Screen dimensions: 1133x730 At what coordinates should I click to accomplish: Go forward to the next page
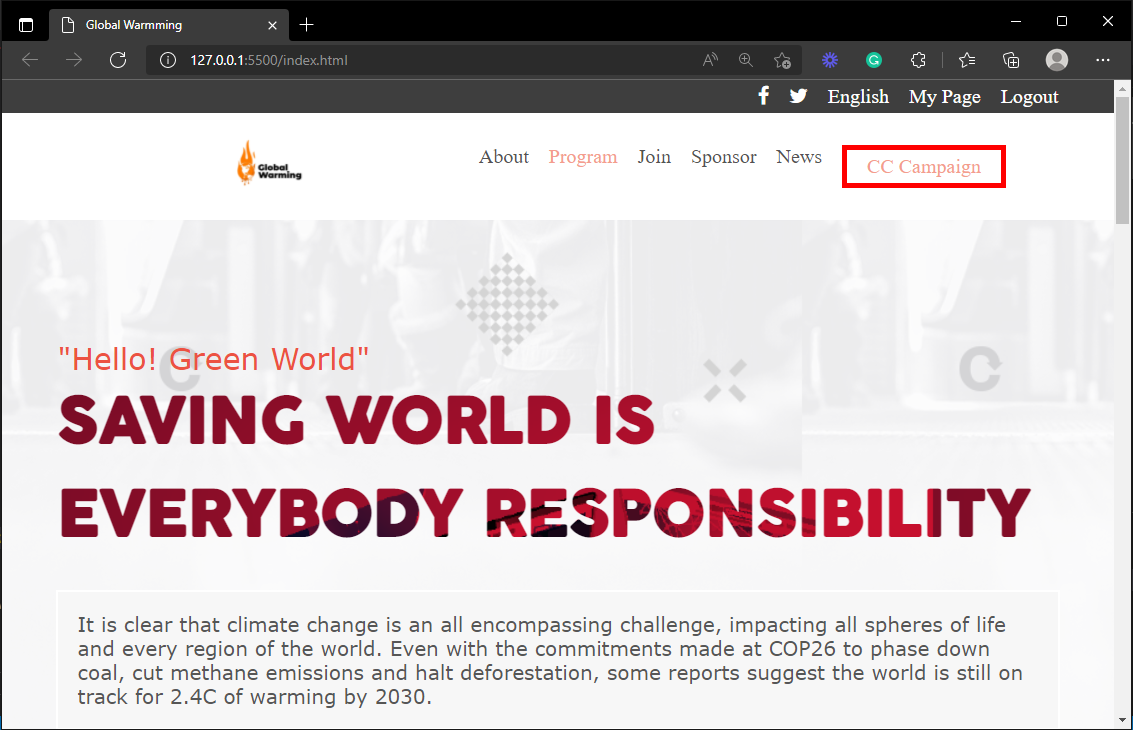[74, 60]
